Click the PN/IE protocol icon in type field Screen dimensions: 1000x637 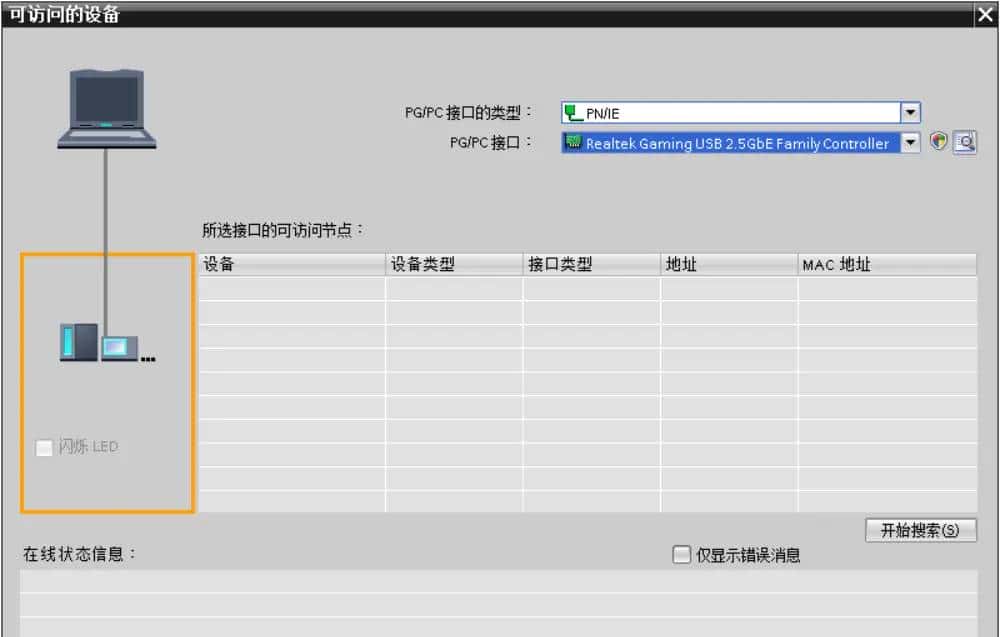[572, 112]
